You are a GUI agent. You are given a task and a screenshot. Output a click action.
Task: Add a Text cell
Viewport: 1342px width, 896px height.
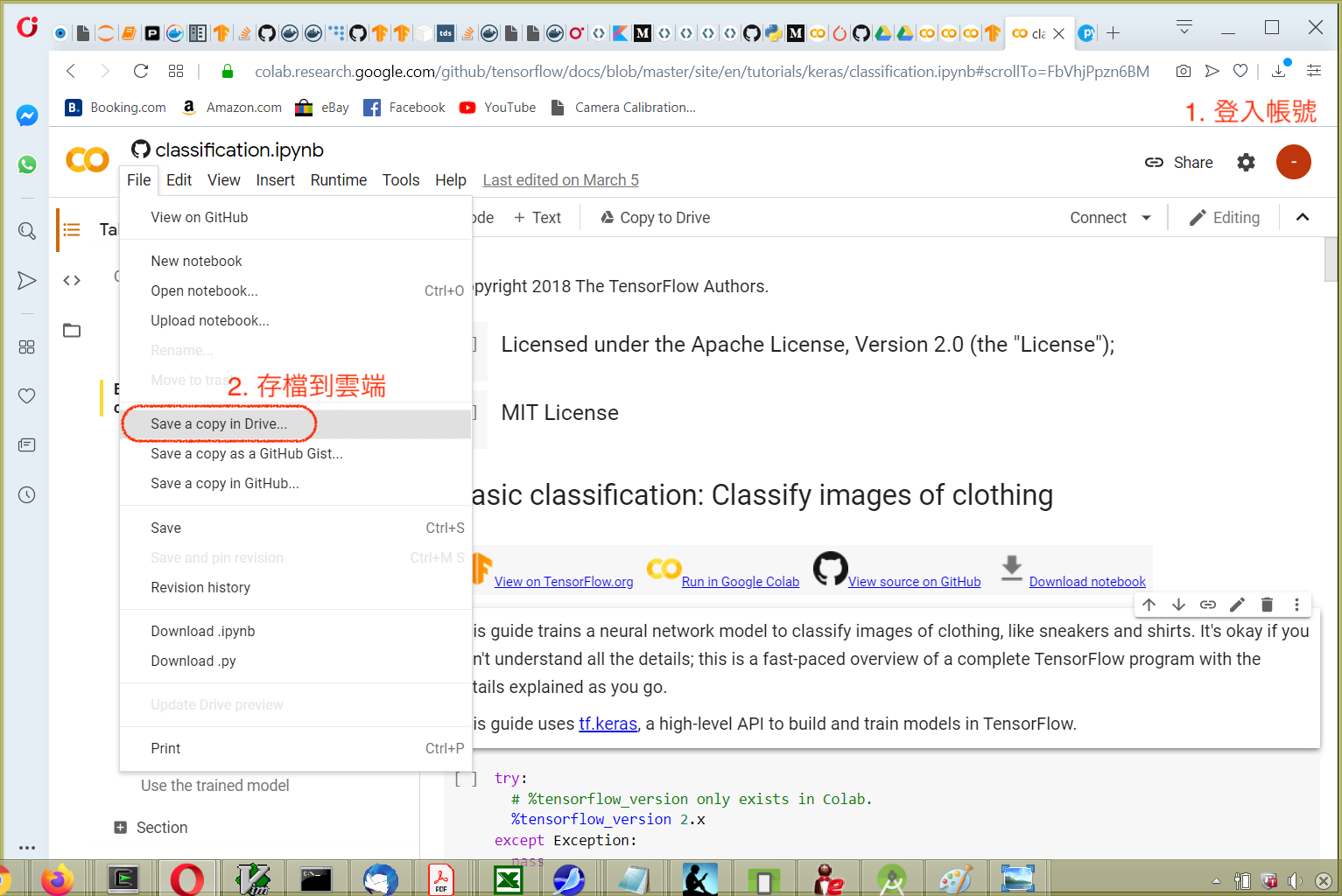click(x=538, y=218)
